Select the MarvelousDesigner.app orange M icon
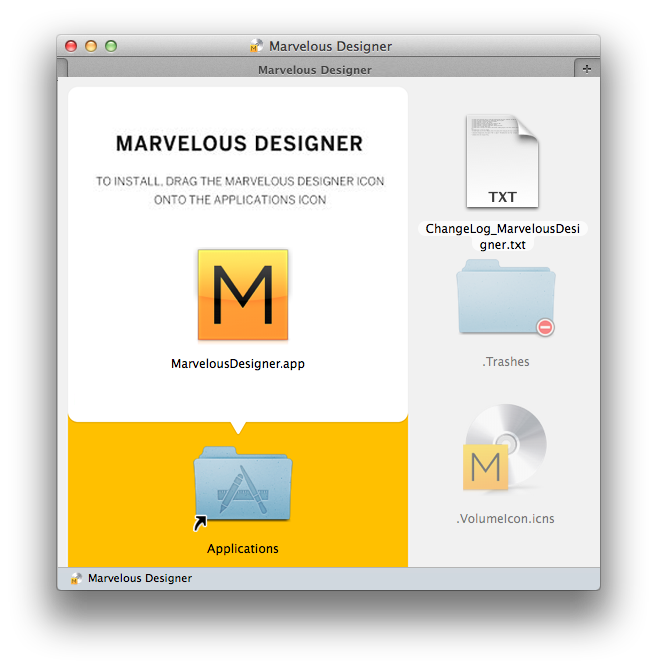This screenshot has width=657, height=669. click(243, 295)
